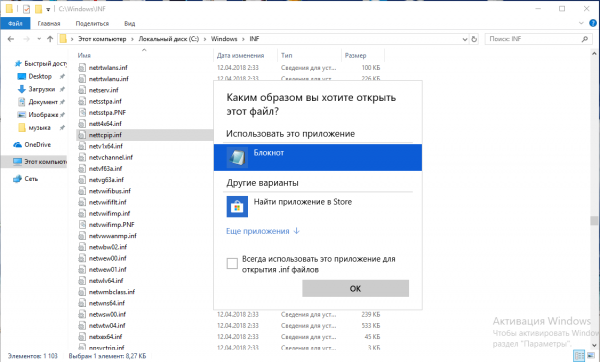Open the Вид ribbon tab
Viewport: 600px width, 362px height.
129,23
